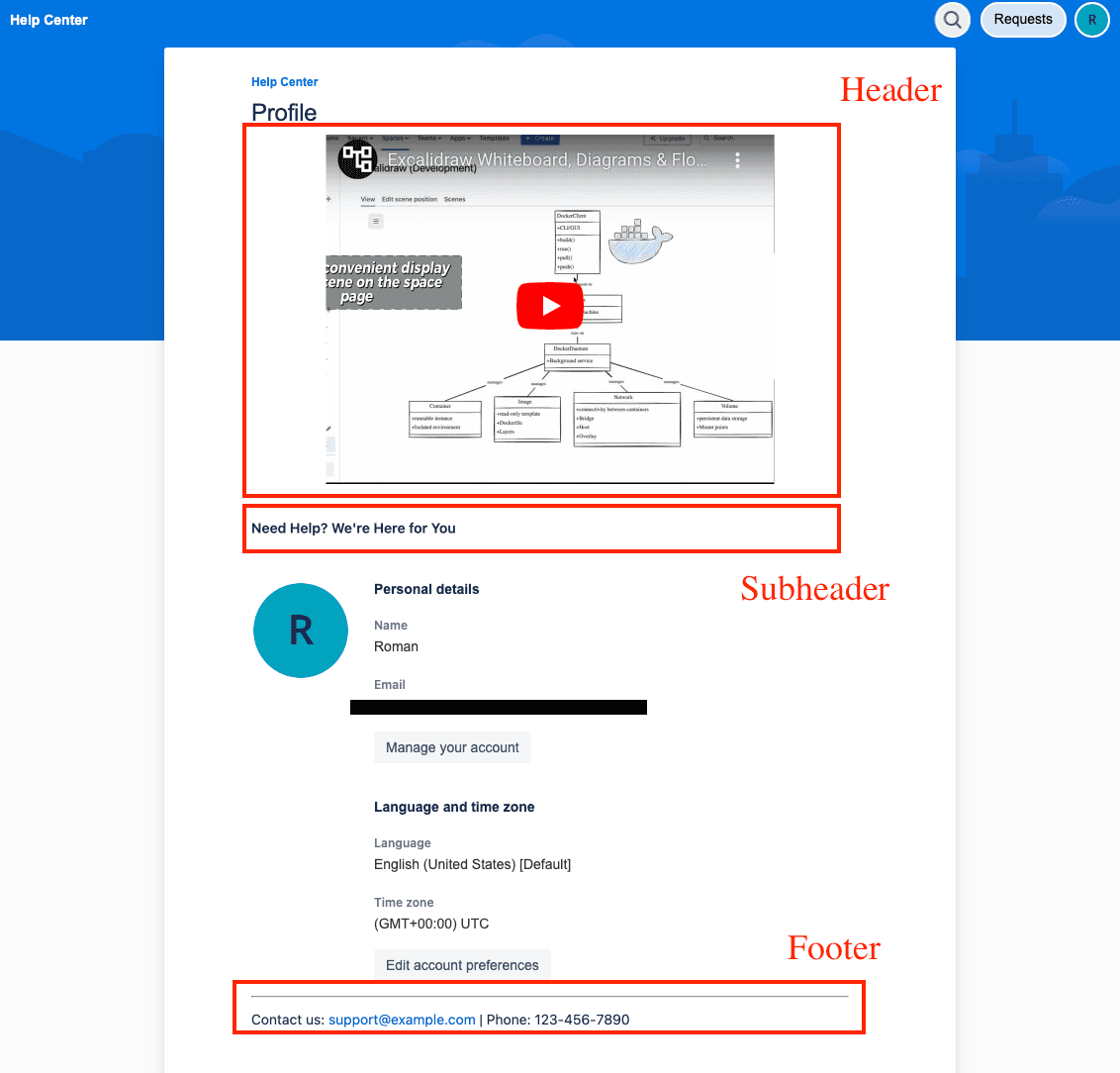Select the Personal details heading

coord(426,589)
